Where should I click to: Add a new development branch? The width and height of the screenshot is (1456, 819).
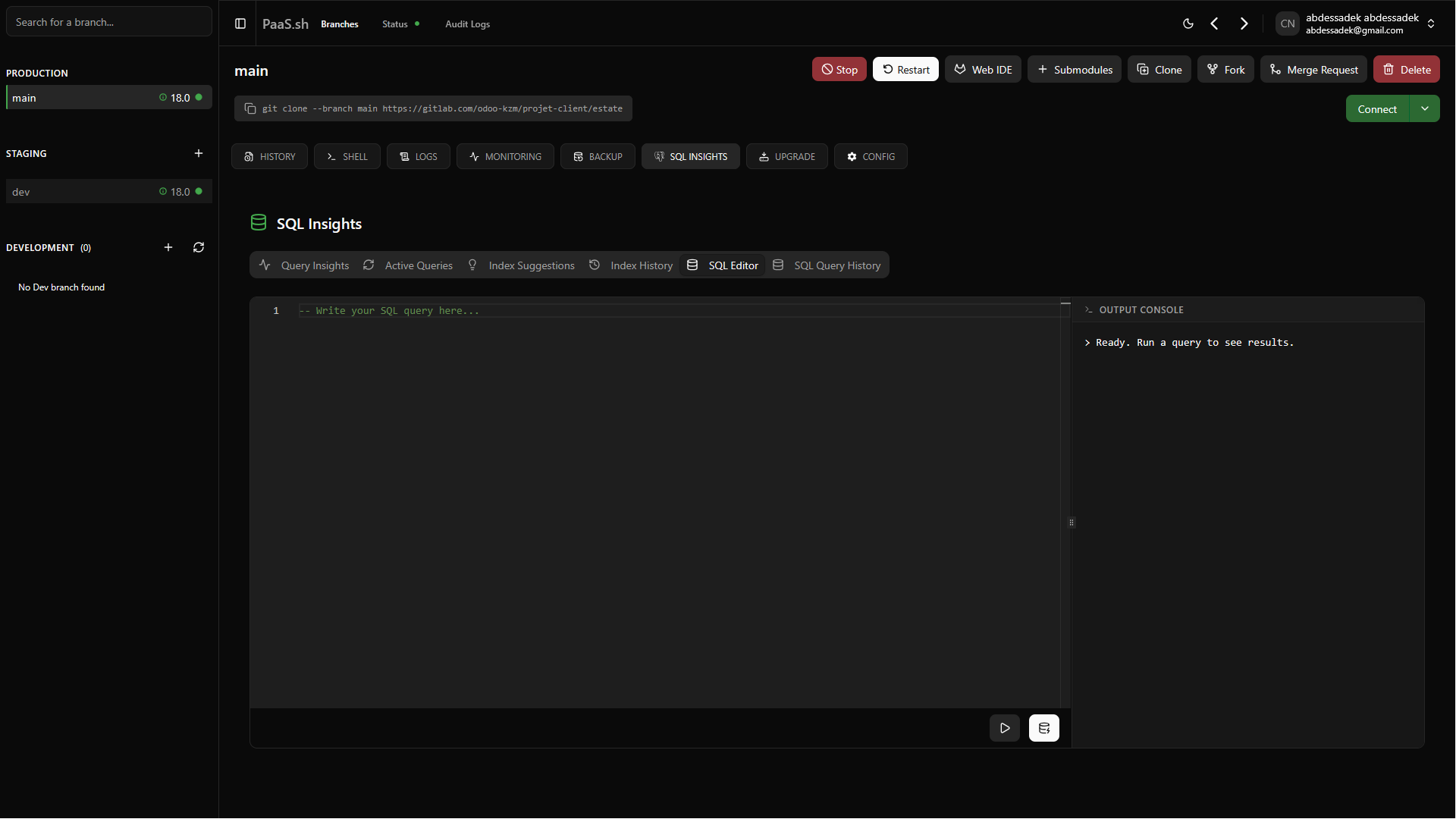[168, 247]
